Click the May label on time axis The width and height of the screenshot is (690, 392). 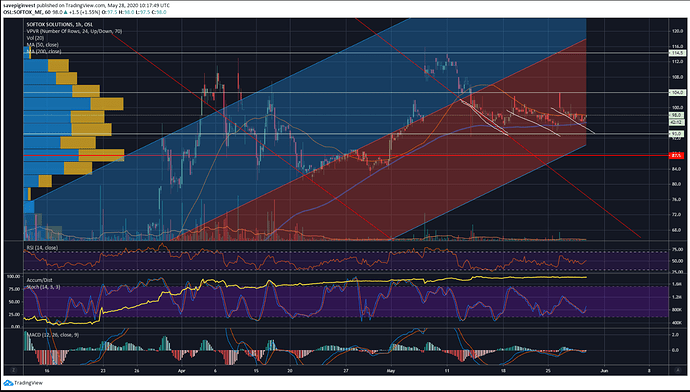pyautogui.click(x=391, y=370)
